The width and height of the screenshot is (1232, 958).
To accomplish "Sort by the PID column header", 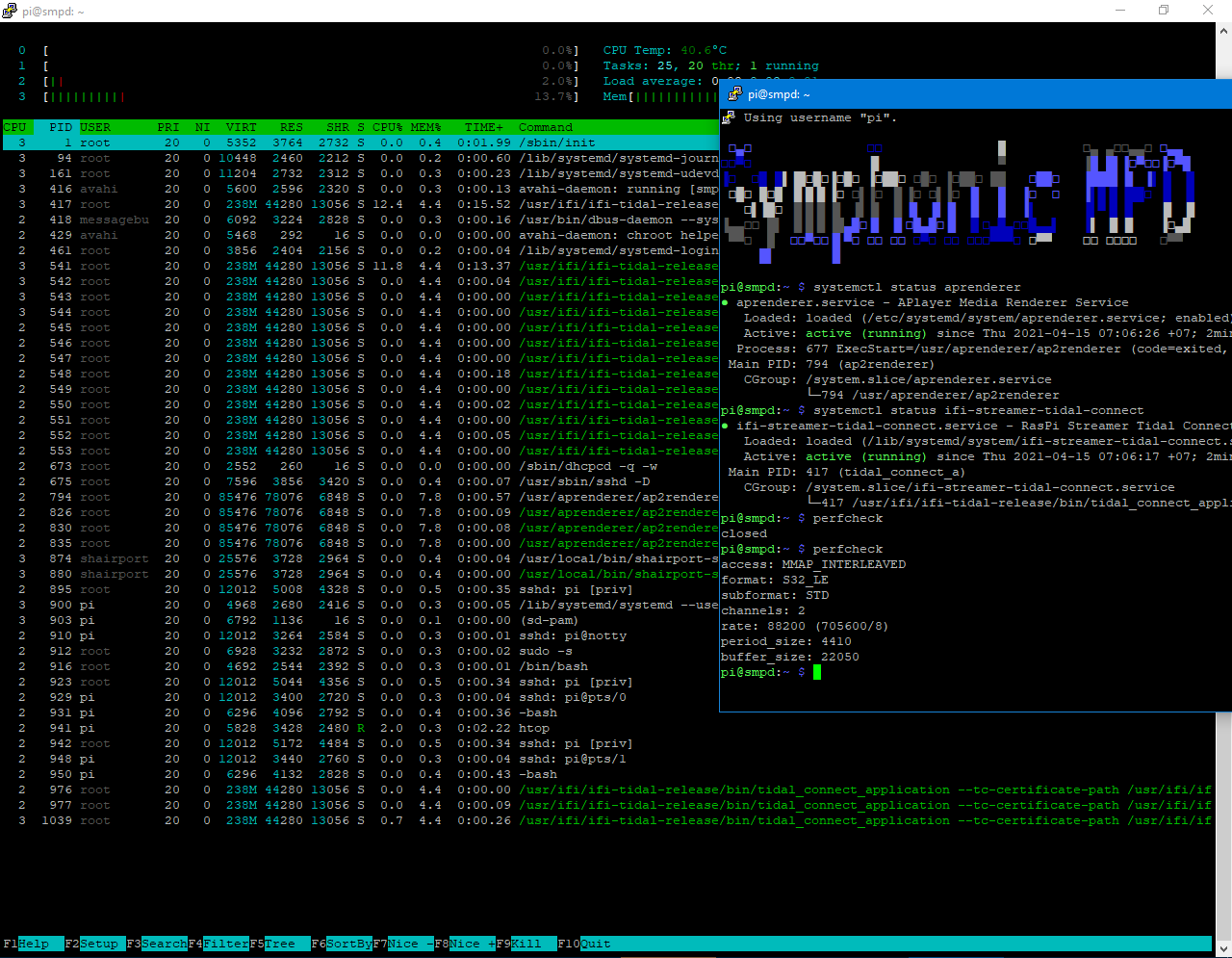I will [61, 127].
